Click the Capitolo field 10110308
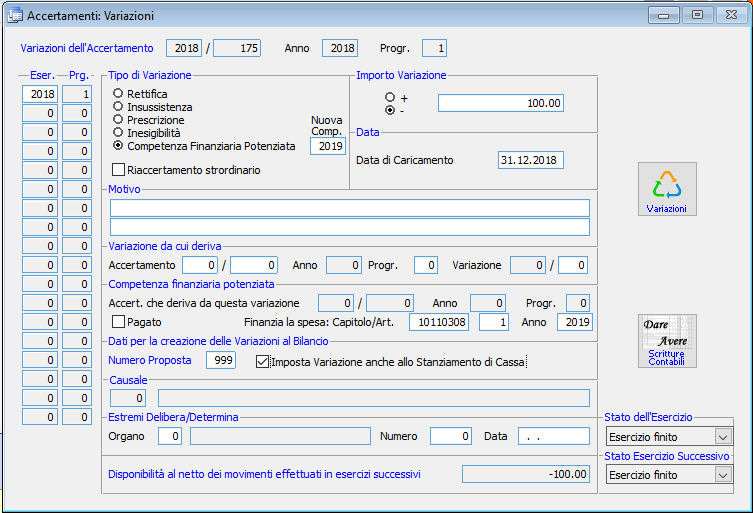 point(439,322)
